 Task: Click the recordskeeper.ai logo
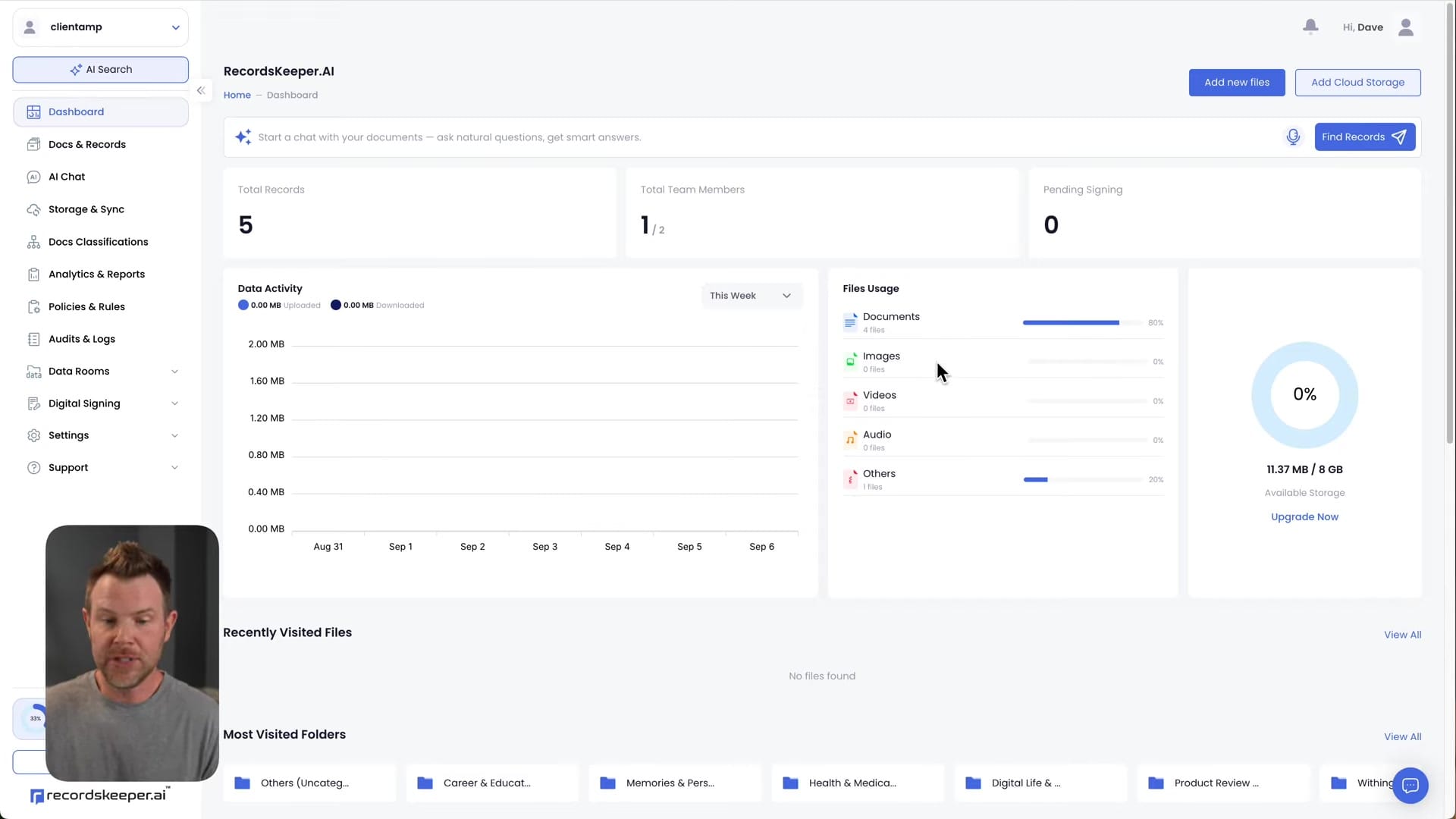[x=99, y=795]
